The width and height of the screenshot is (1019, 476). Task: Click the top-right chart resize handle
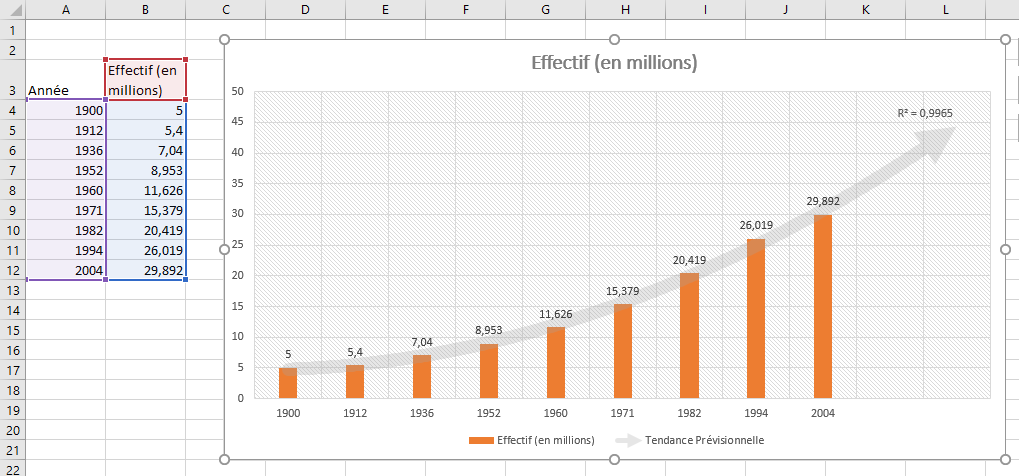1005,40
